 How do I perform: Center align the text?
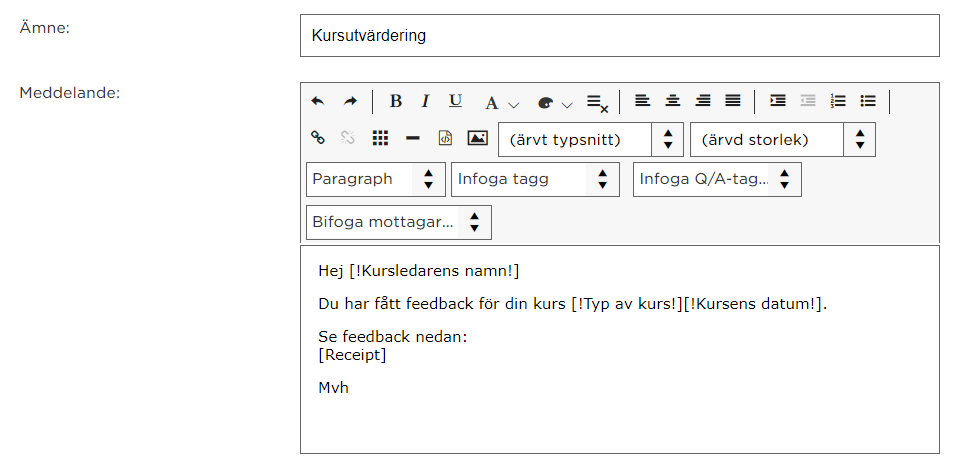tap(672, 101)
